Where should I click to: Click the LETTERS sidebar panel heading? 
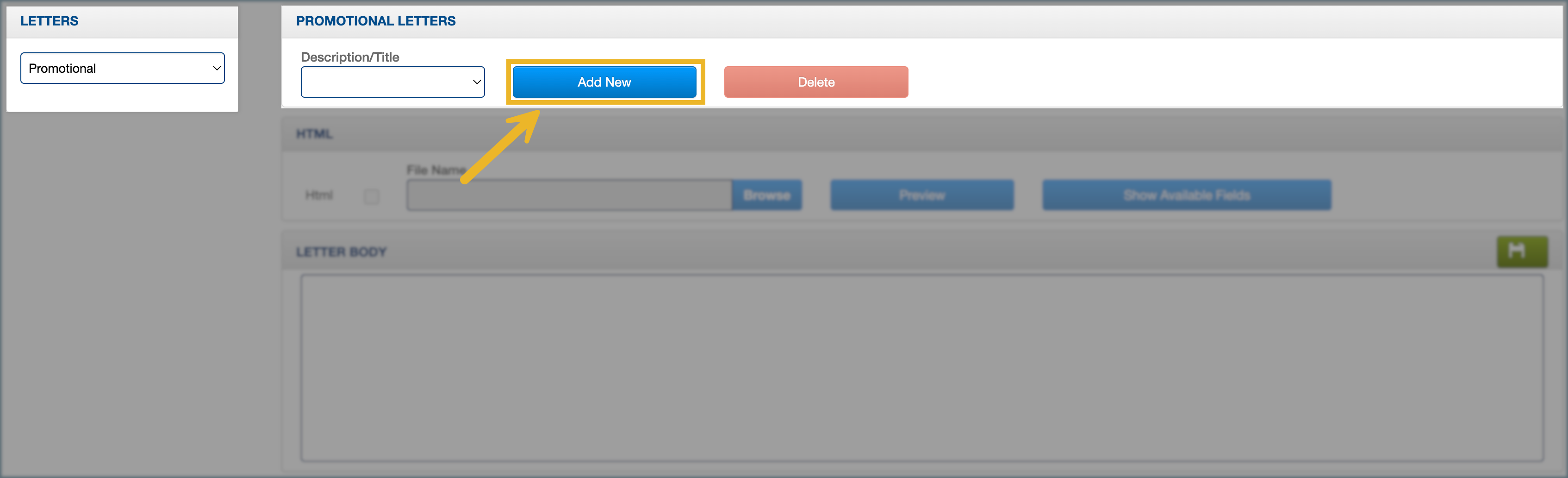50,21
